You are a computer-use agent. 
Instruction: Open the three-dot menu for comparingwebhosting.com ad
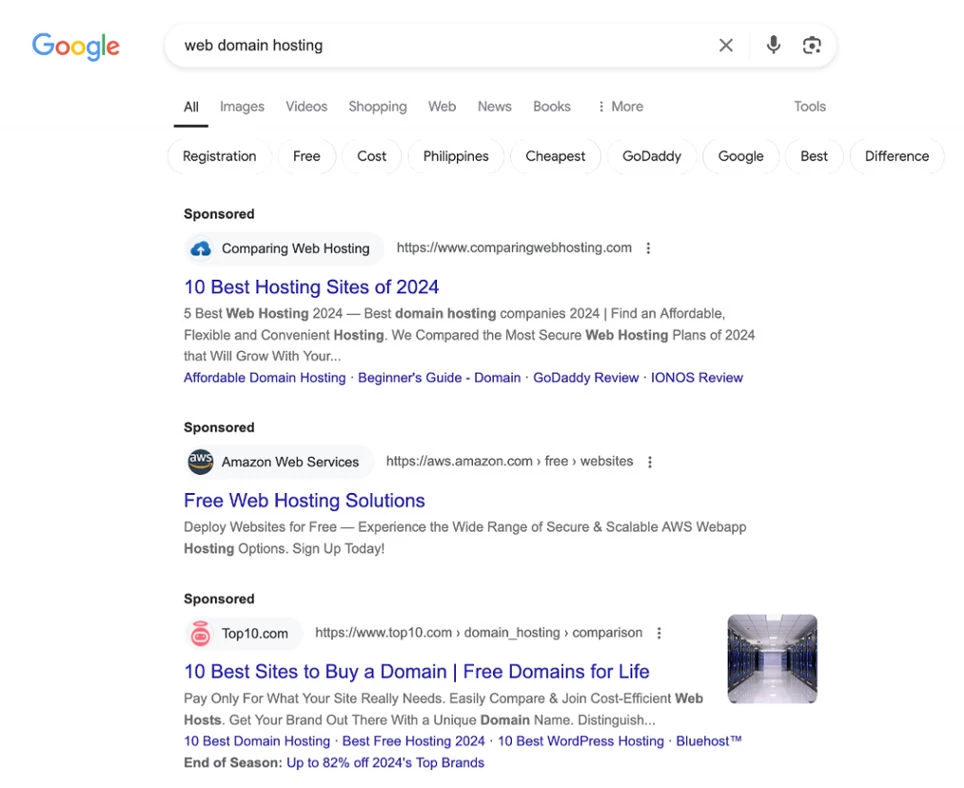coord(648,248)
